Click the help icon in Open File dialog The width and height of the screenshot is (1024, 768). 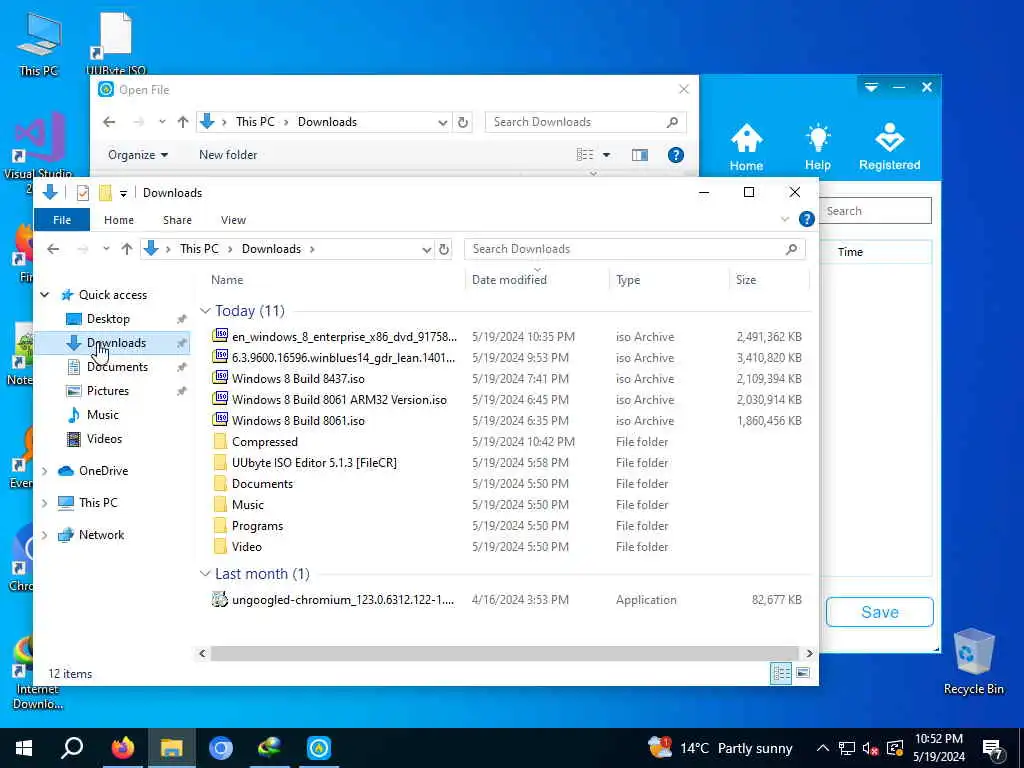676,155
